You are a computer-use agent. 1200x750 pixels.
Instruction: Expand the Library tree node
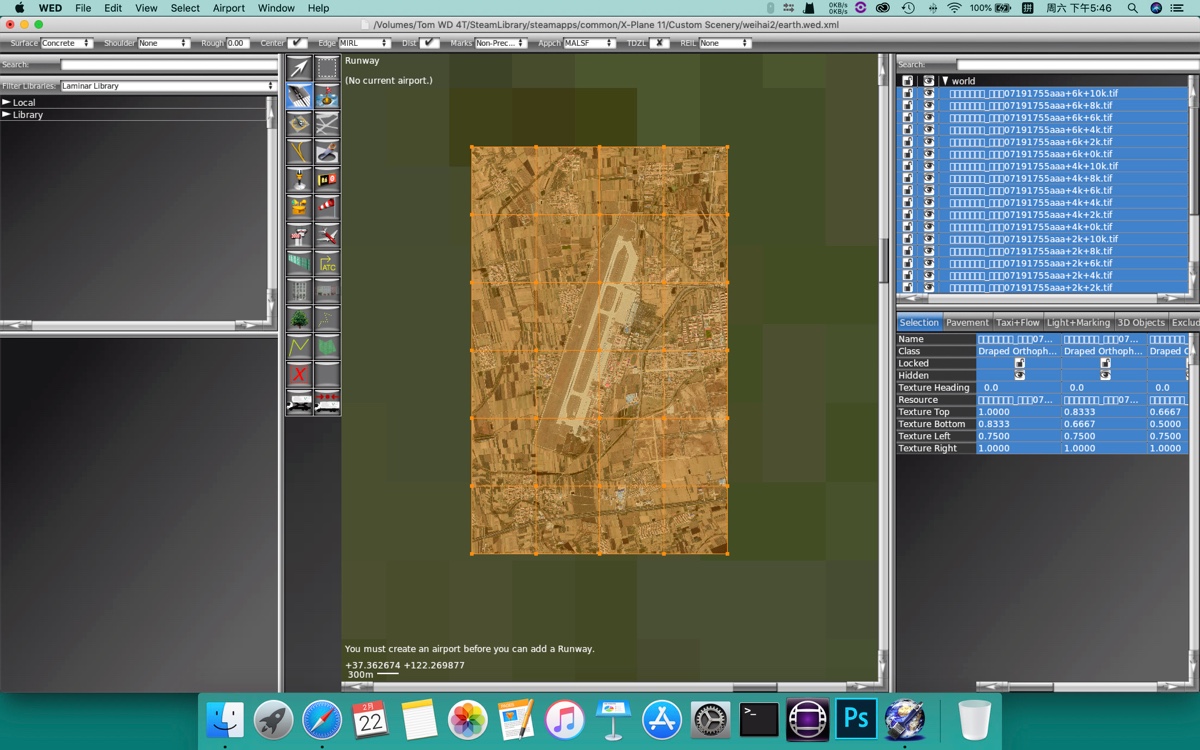point(7,115)
